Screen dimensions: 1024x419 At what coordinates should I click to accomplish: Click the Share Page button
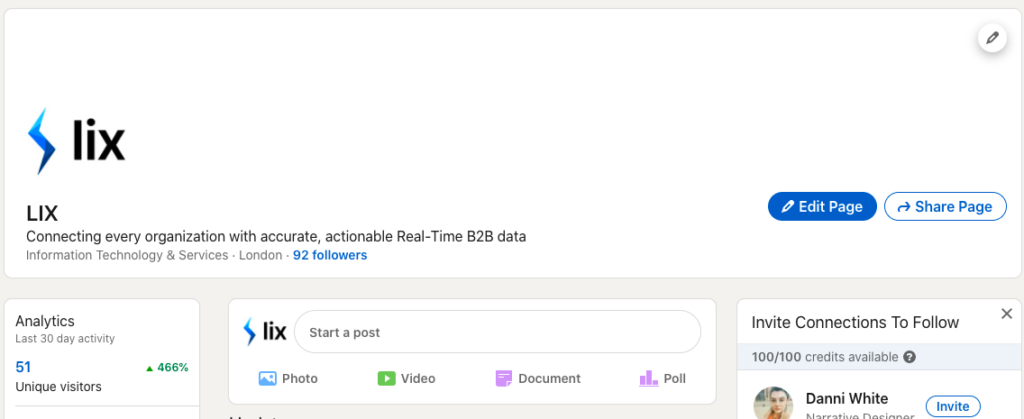pos(945,207)
